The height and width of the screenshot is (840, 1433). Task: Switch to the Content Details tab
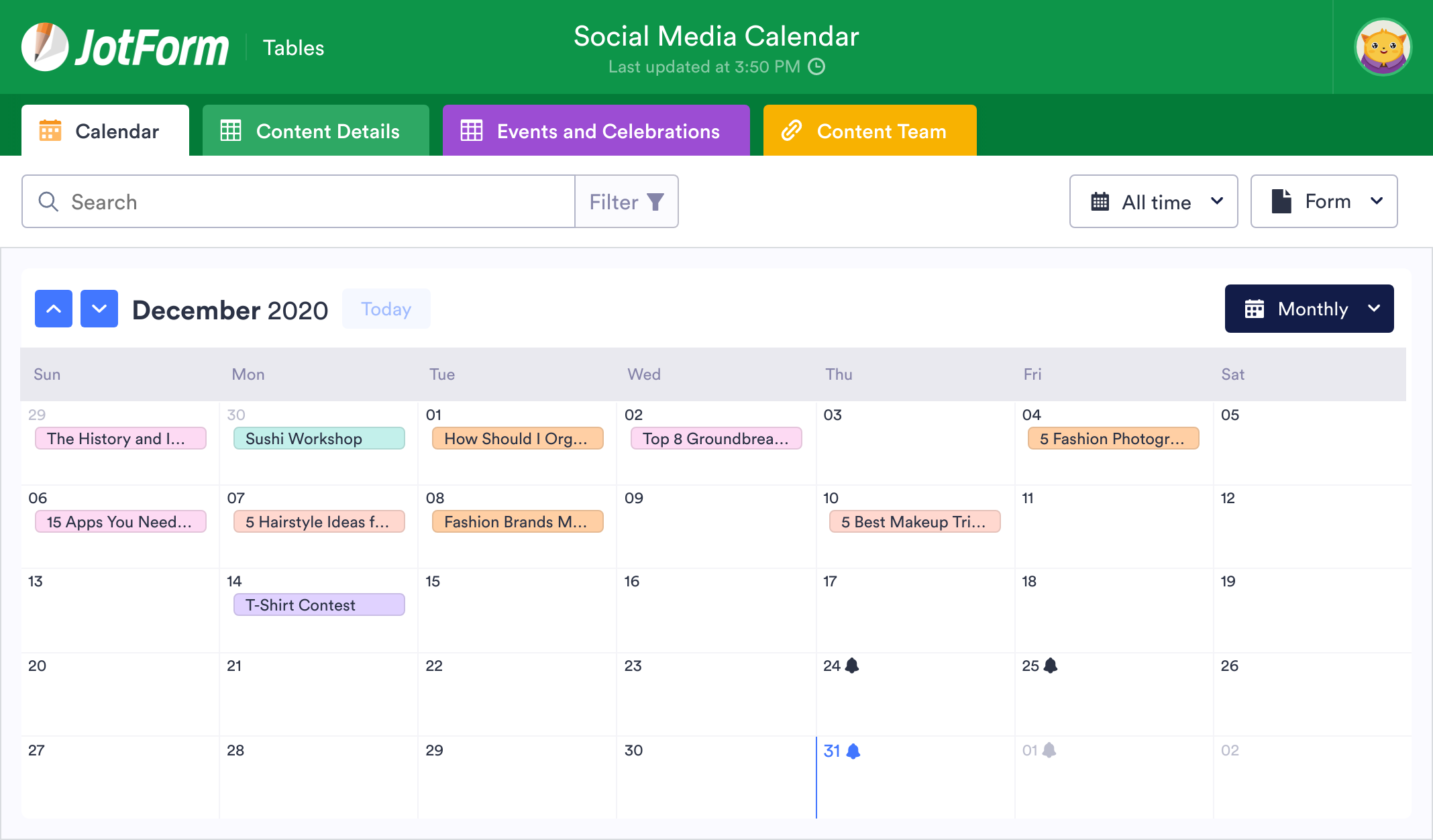[x=309, y=131]
